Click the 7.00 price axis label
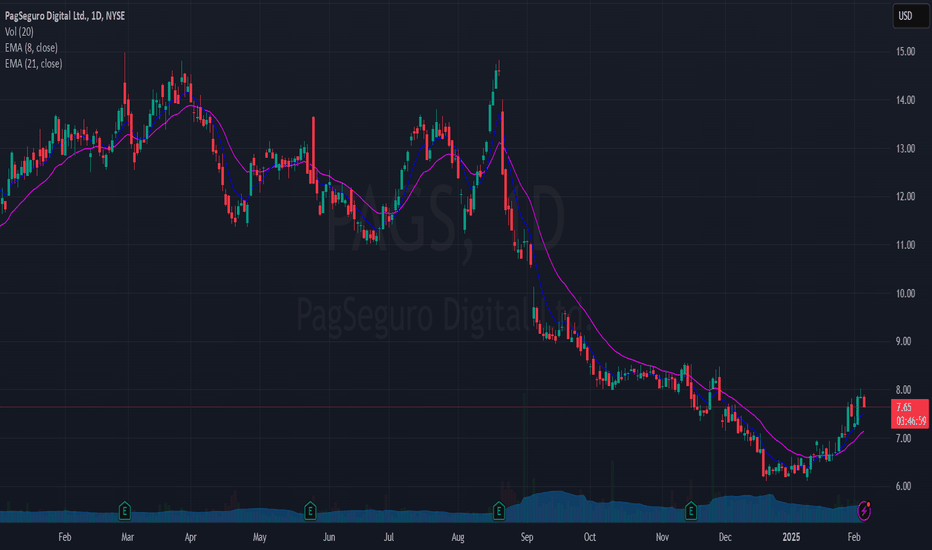 [903, 438]
